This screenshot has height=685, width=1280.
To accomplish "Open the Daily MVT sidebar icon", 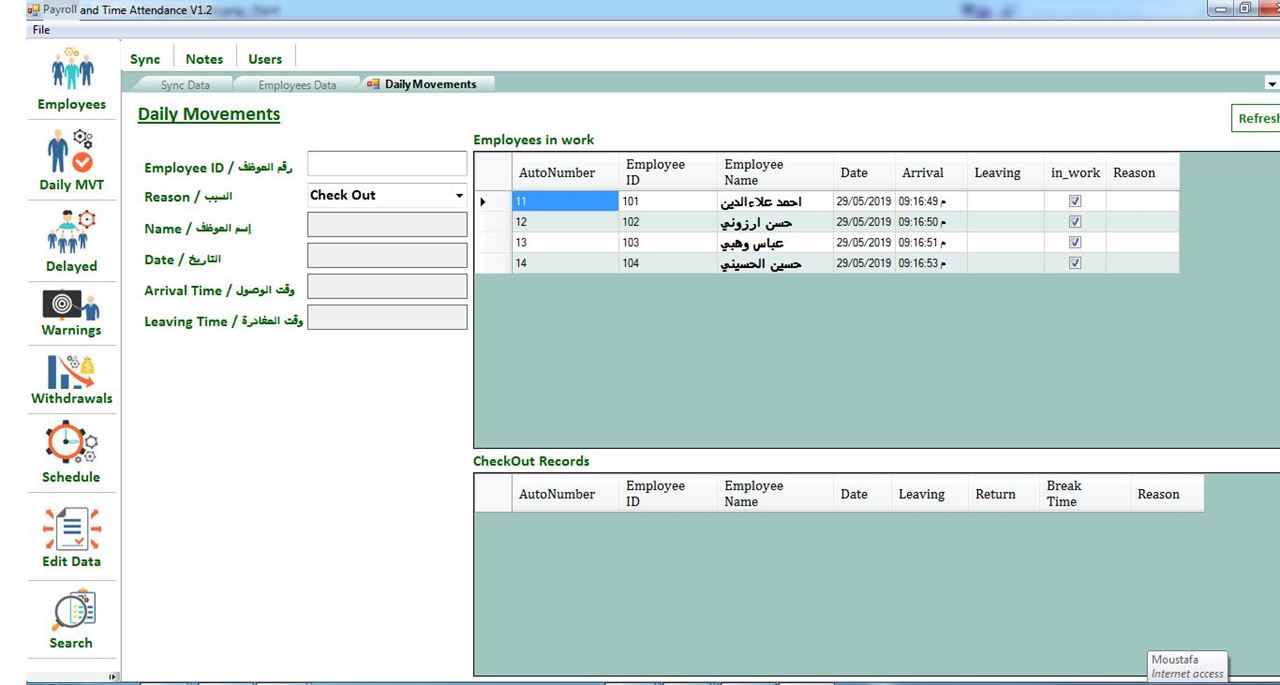I will pos(70,151).
